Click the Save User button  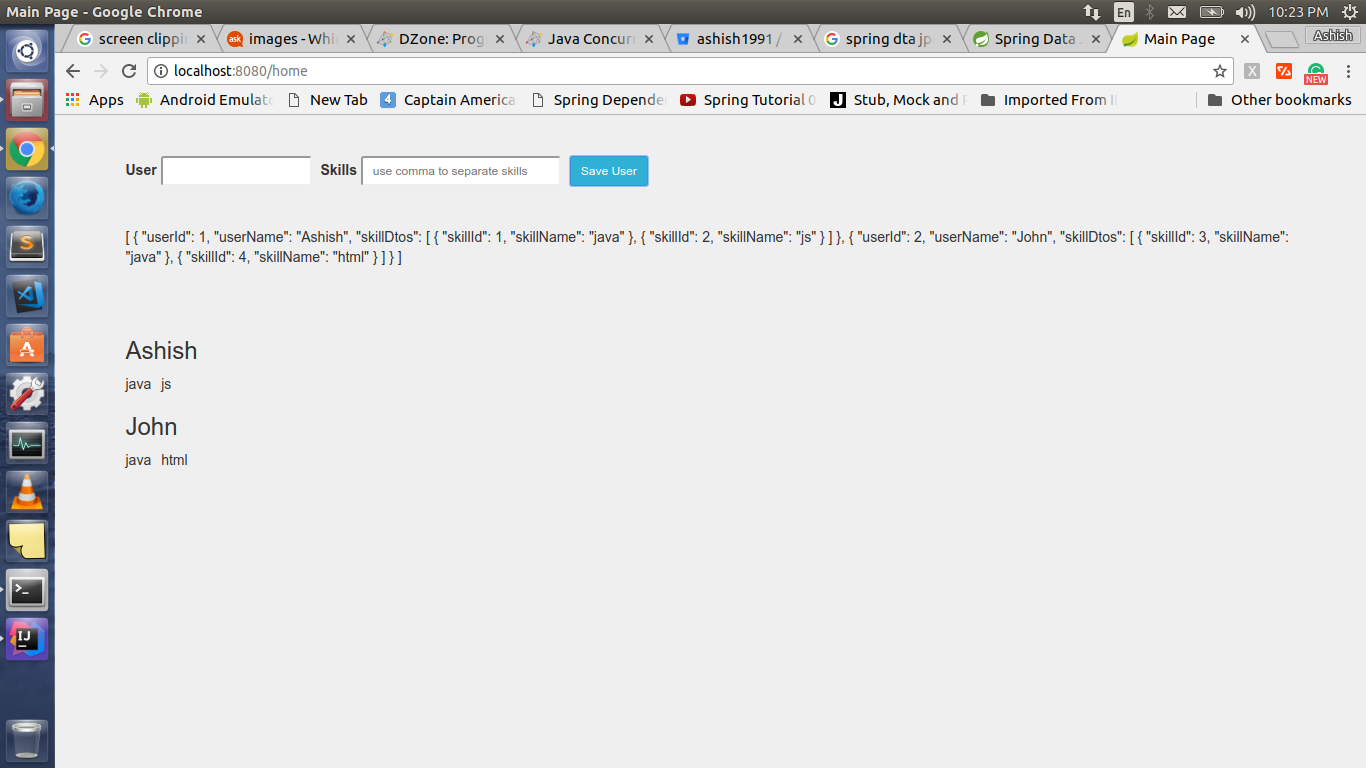point(609,171)
